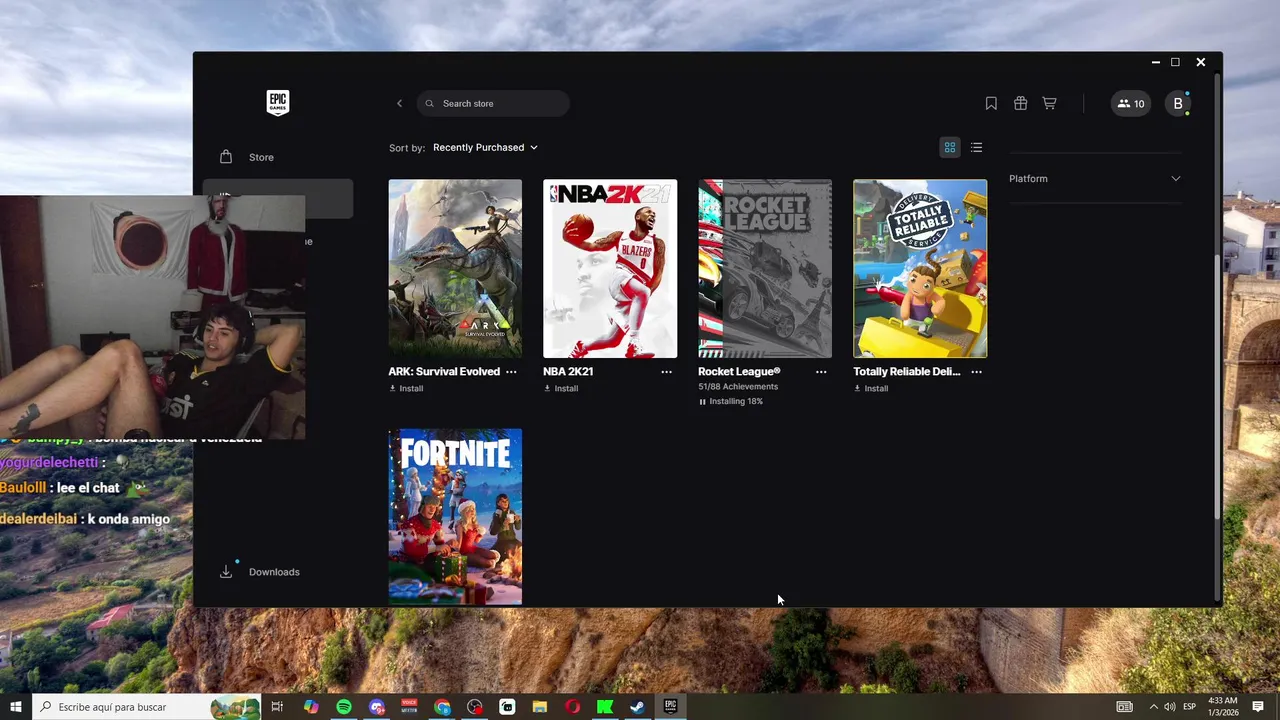
Task: Open the Windows notification center
Action: point(1258,707)
